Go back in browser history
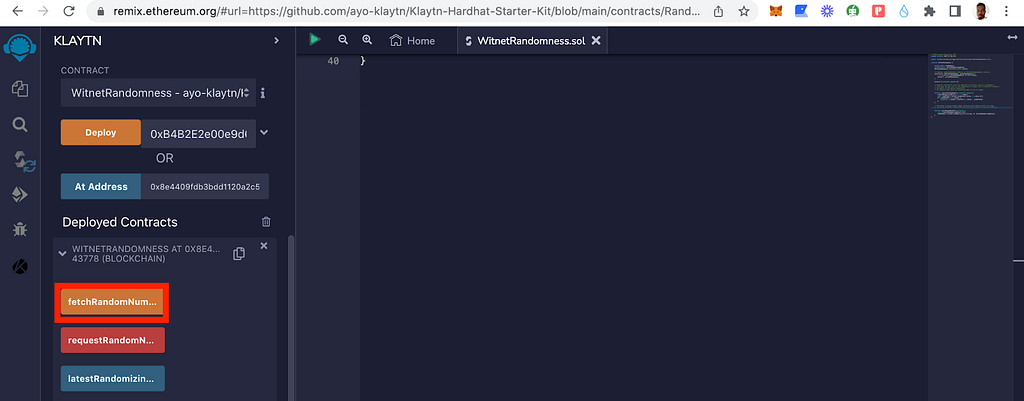 18,11
